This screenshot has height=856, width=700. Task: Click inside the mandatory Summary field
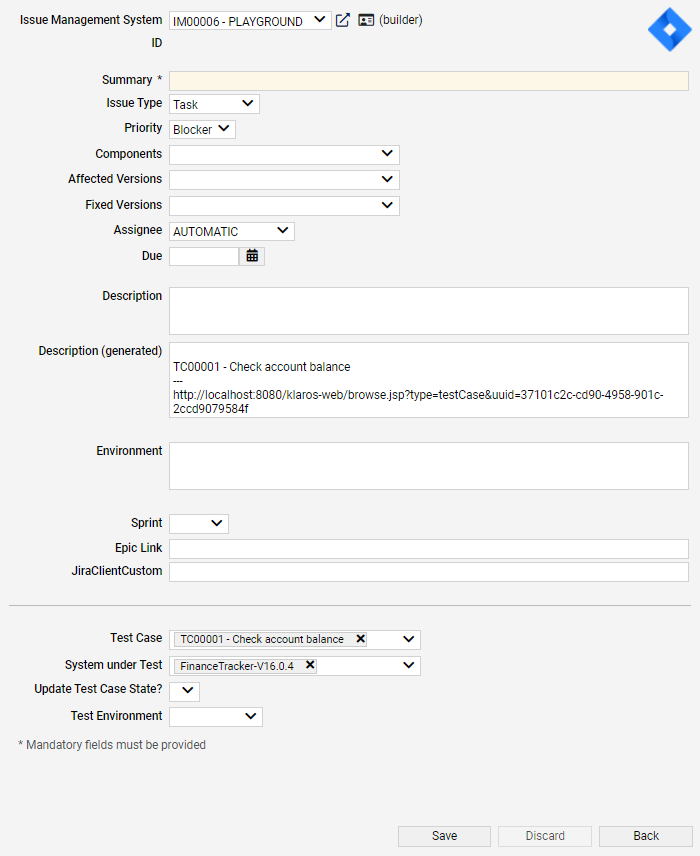point(428,80)
